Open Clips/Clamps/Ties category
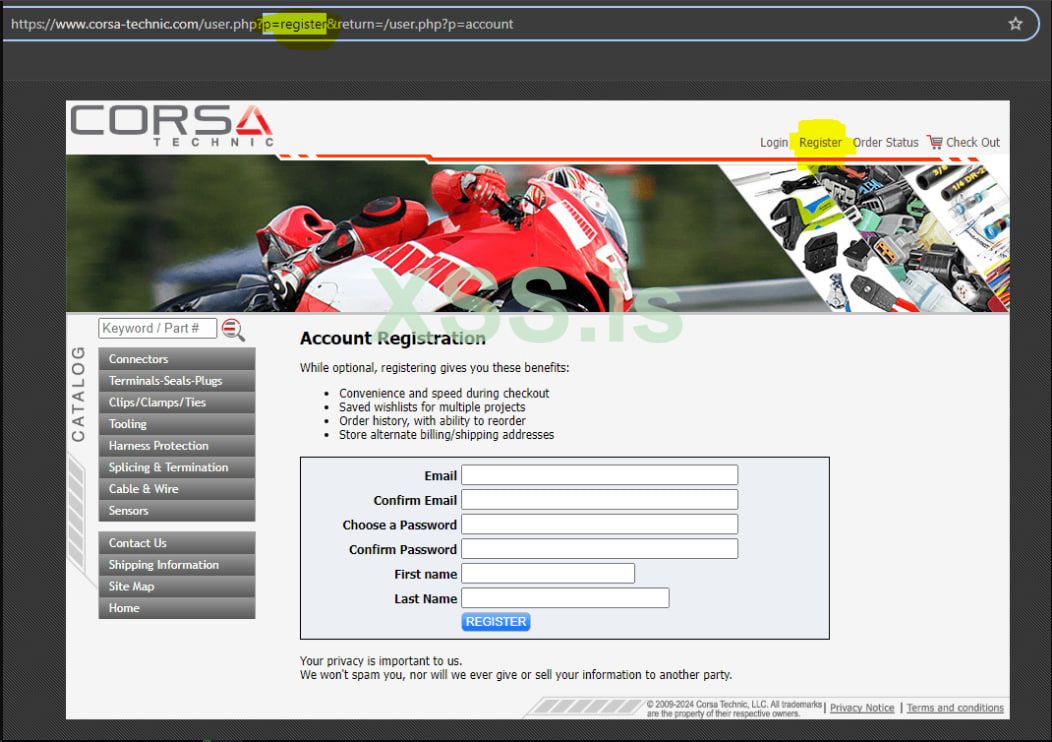Viewport: 1052px width, 742px height. pos(176,402)
